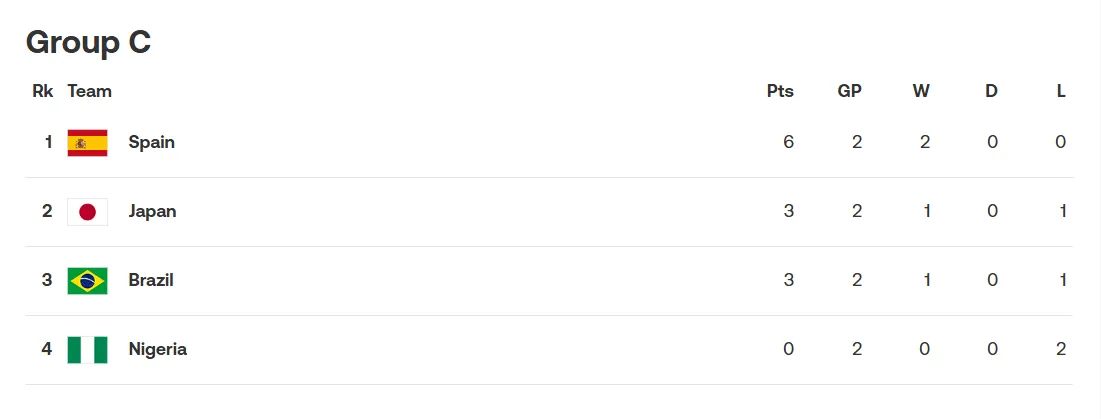The width and height of the screenshot is (1101, 419).
Task: Select Nigeria's points value 0
Action: tap(789, 349)
